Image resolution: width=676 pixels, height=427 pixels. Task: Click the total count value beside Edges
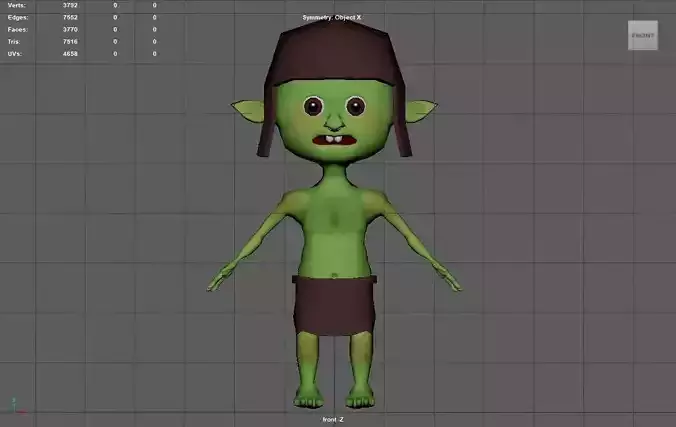tap(70, 18)
